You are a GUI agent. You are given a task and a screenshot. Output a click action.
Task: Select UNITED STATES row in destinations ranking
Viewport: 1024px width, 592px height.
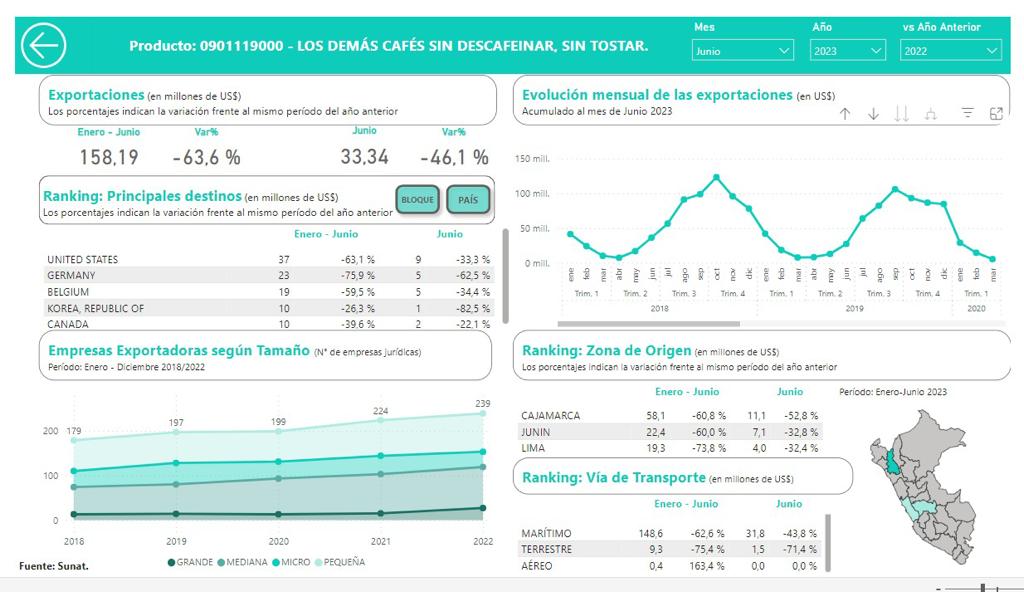82,260
